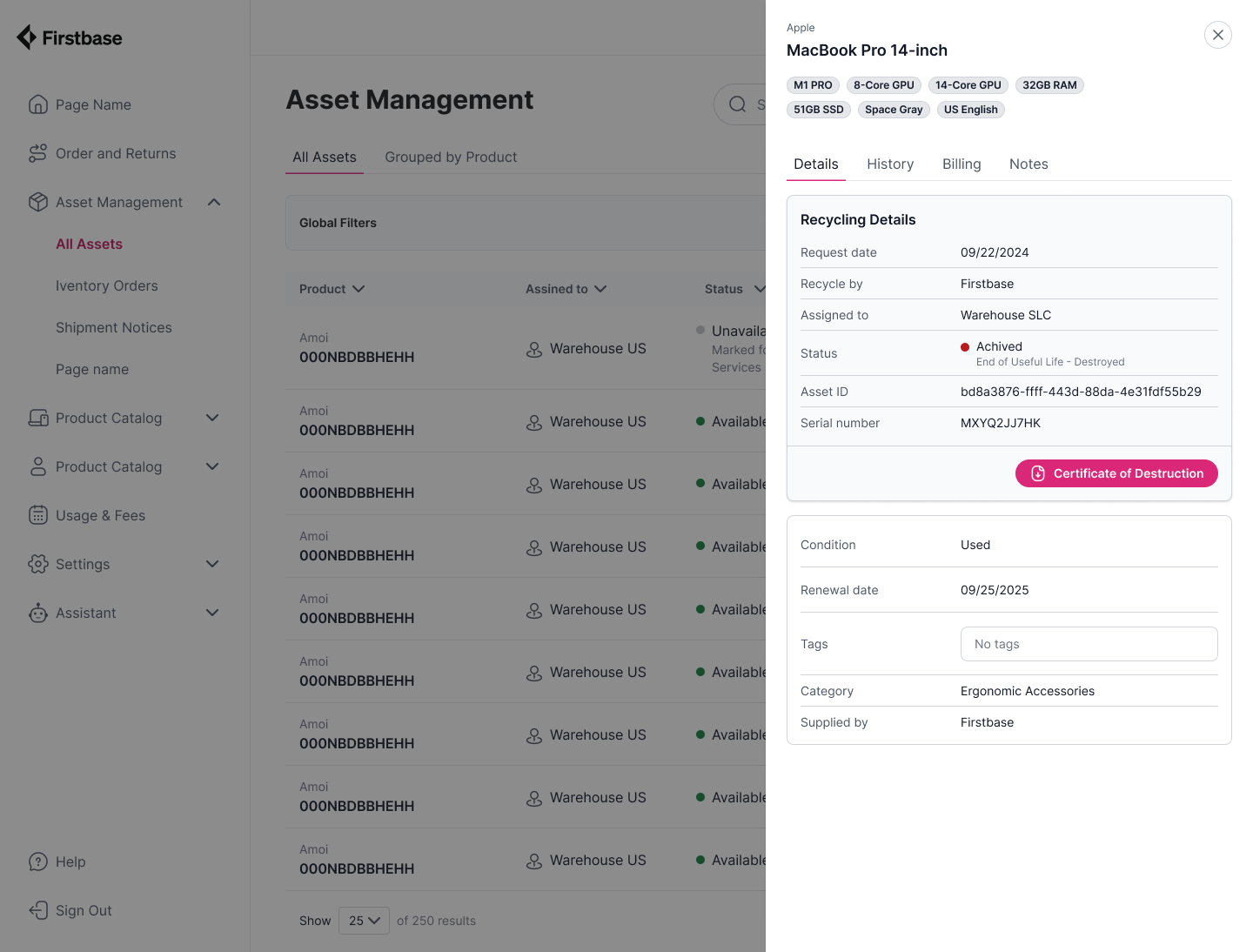Viewport: 1253px width, 952px height.
Task: Click the red Achived status dot
Action: 965,347
